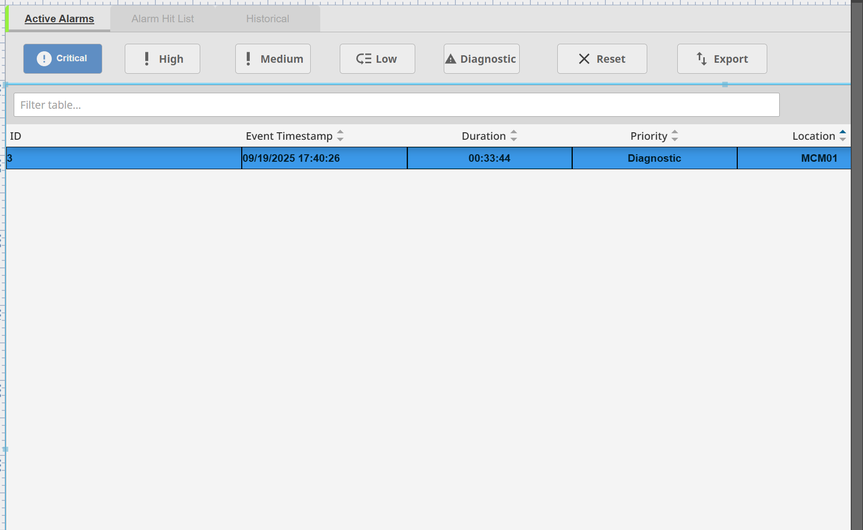Sort by Location column arrows

click(843, 136)
